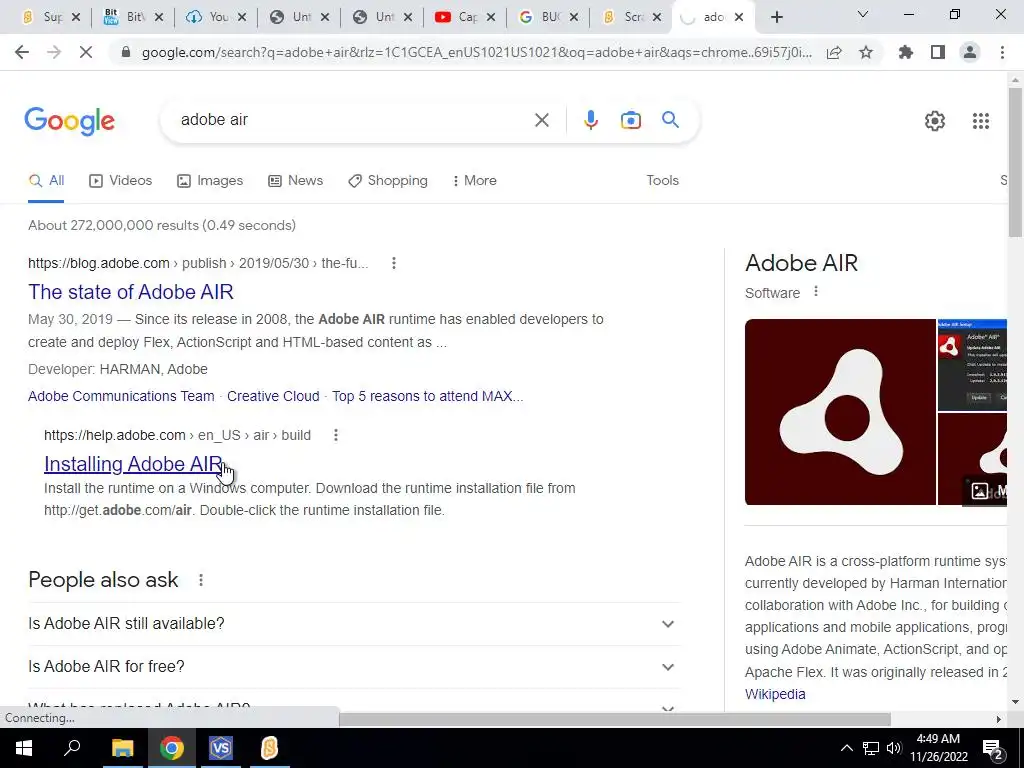Open The state of Adobe AIR result
This screenshot has width=1024, height=768.
coord(131,292)
